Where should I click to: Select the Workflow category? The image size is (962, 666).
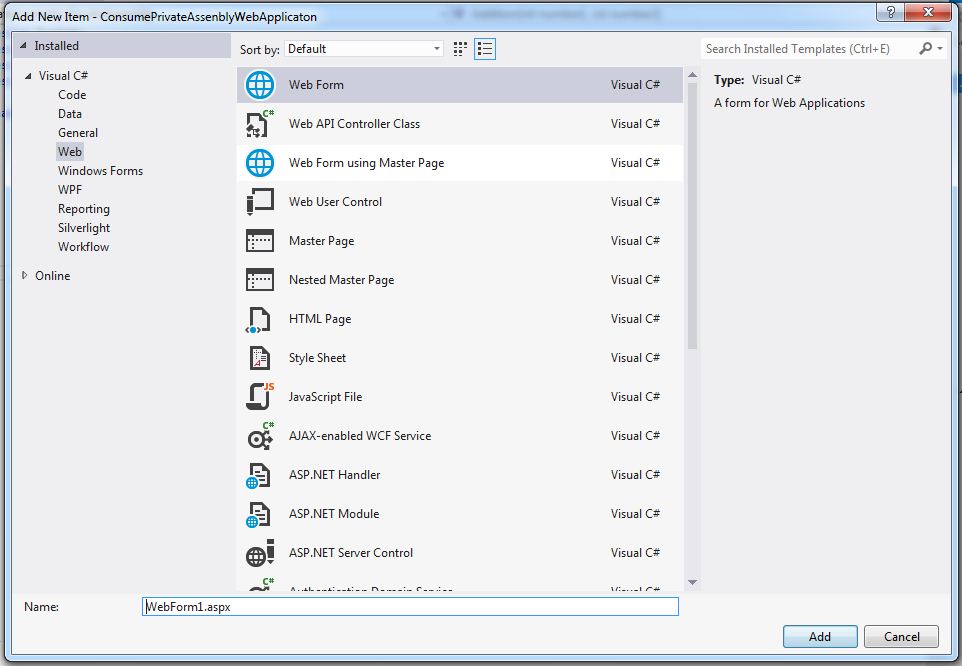(x=83, y=247)
